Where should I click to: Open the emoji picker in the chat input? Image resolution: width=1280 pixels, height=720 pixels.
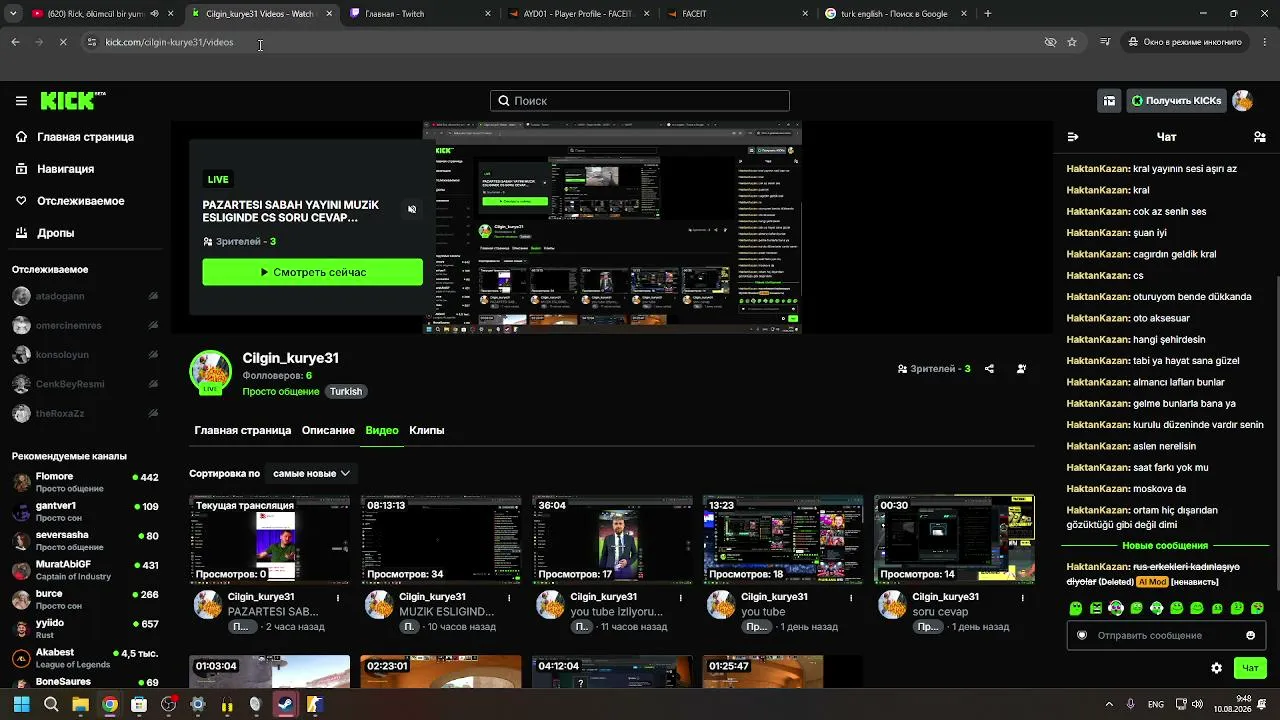click(1250, 635)
